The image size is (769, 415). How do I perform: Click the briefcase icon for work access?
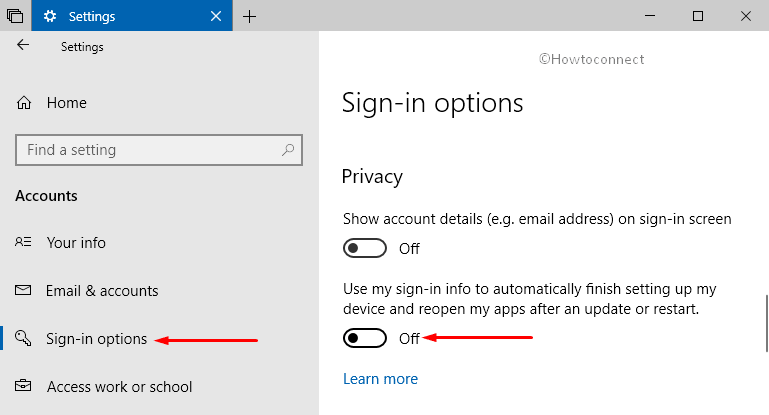tap(23, 386)
